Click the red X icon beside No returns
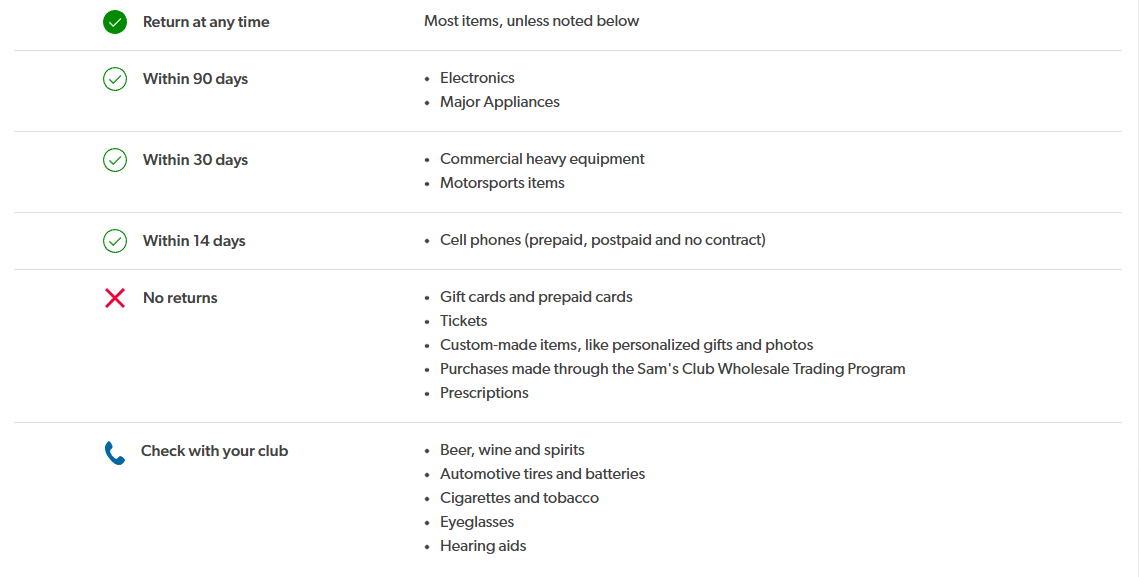This screenshot has width=1139, height=577. coord(115,298)
